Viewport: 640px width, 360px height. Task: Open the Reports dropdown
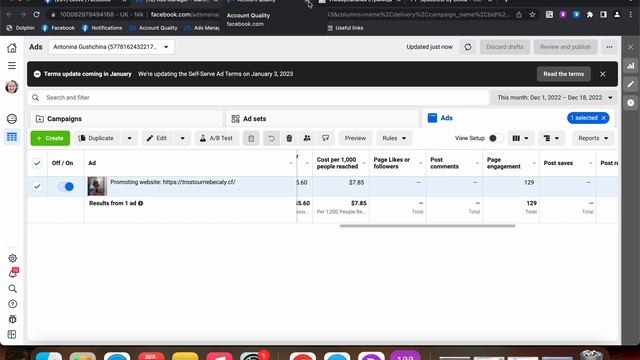[593, 138]
